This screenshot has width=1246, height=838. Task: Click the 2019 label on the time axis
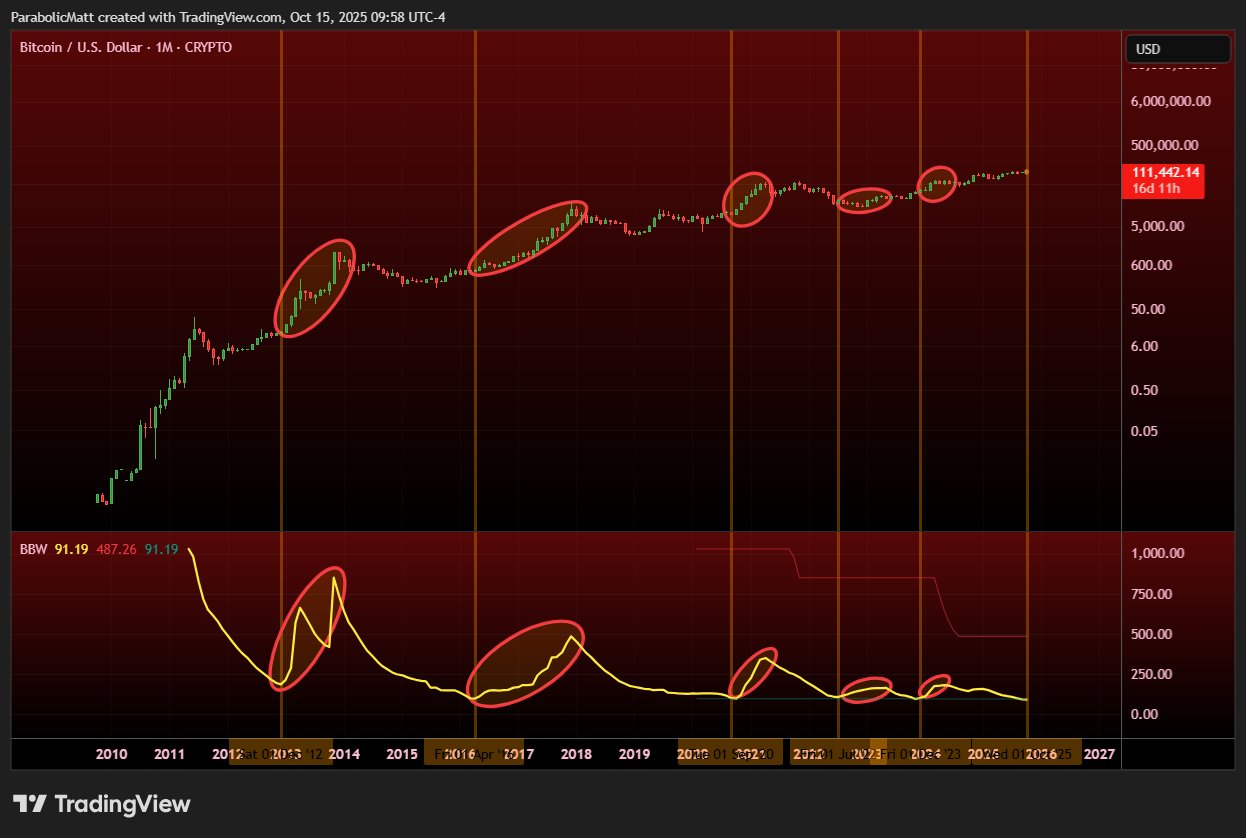click(x=633, y=754)
